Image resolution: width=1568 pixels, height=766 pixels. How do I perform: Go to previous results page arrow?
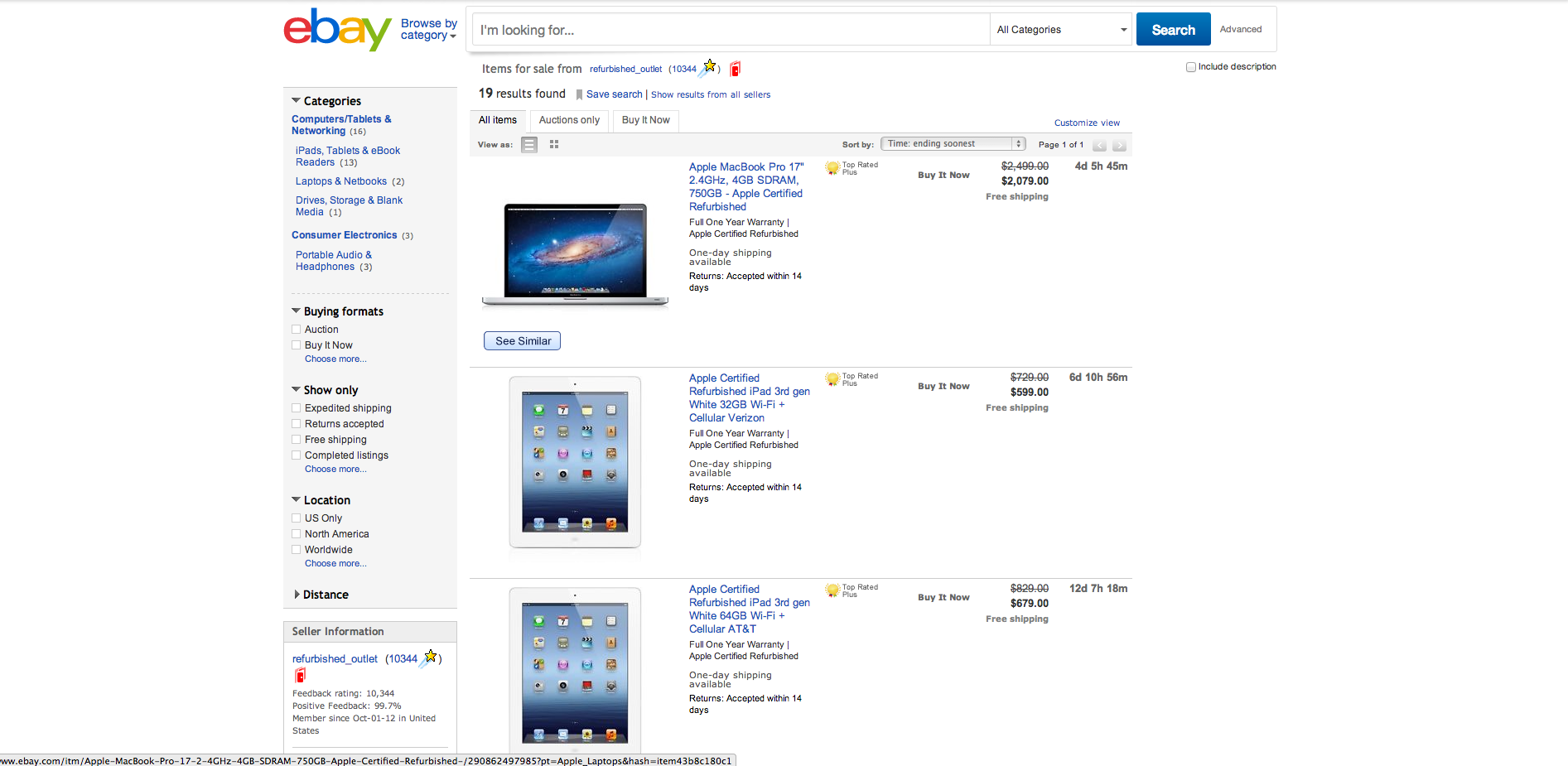1099,146
